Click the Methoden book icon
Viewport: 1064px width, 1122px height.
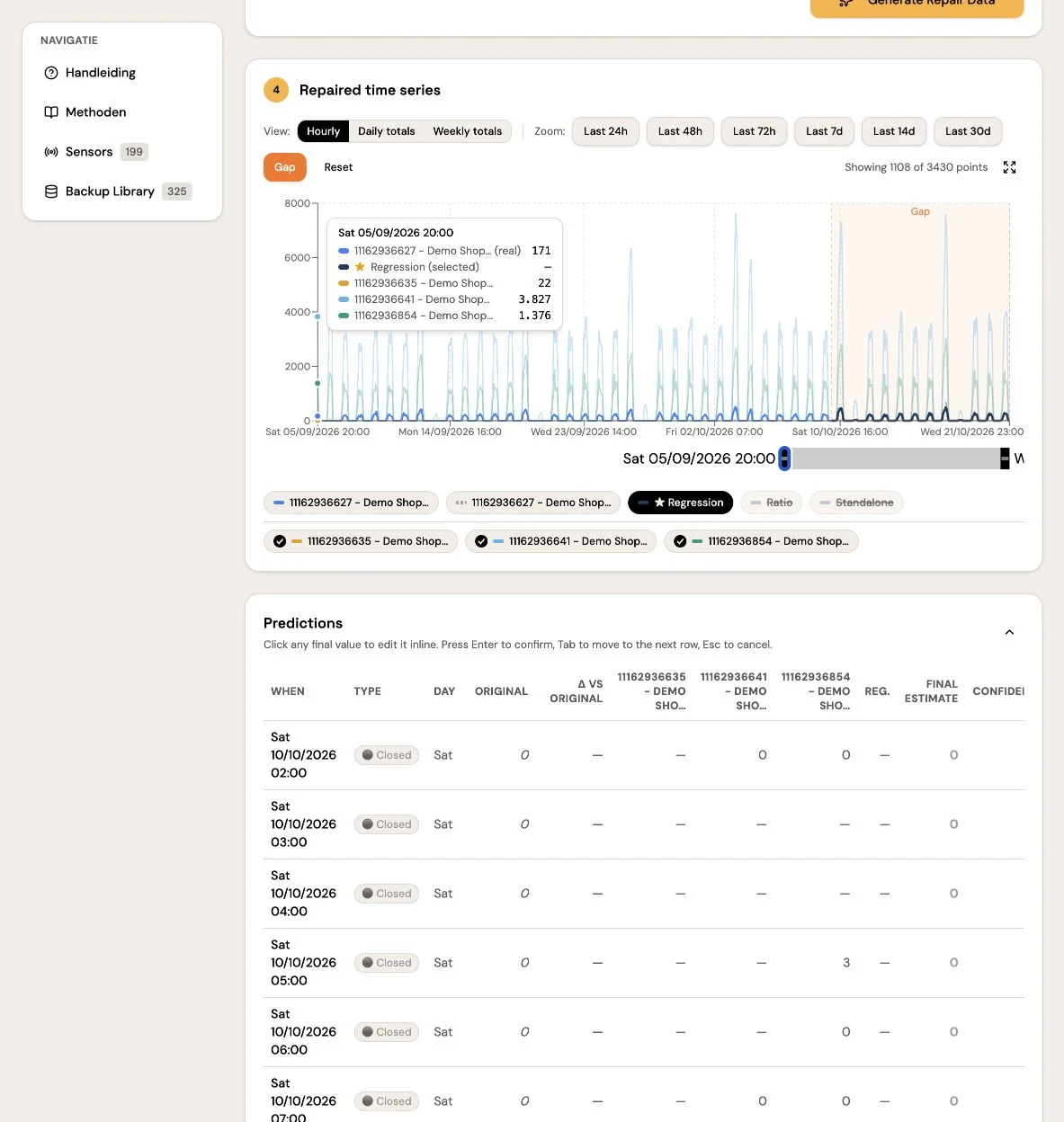(51, 112)
